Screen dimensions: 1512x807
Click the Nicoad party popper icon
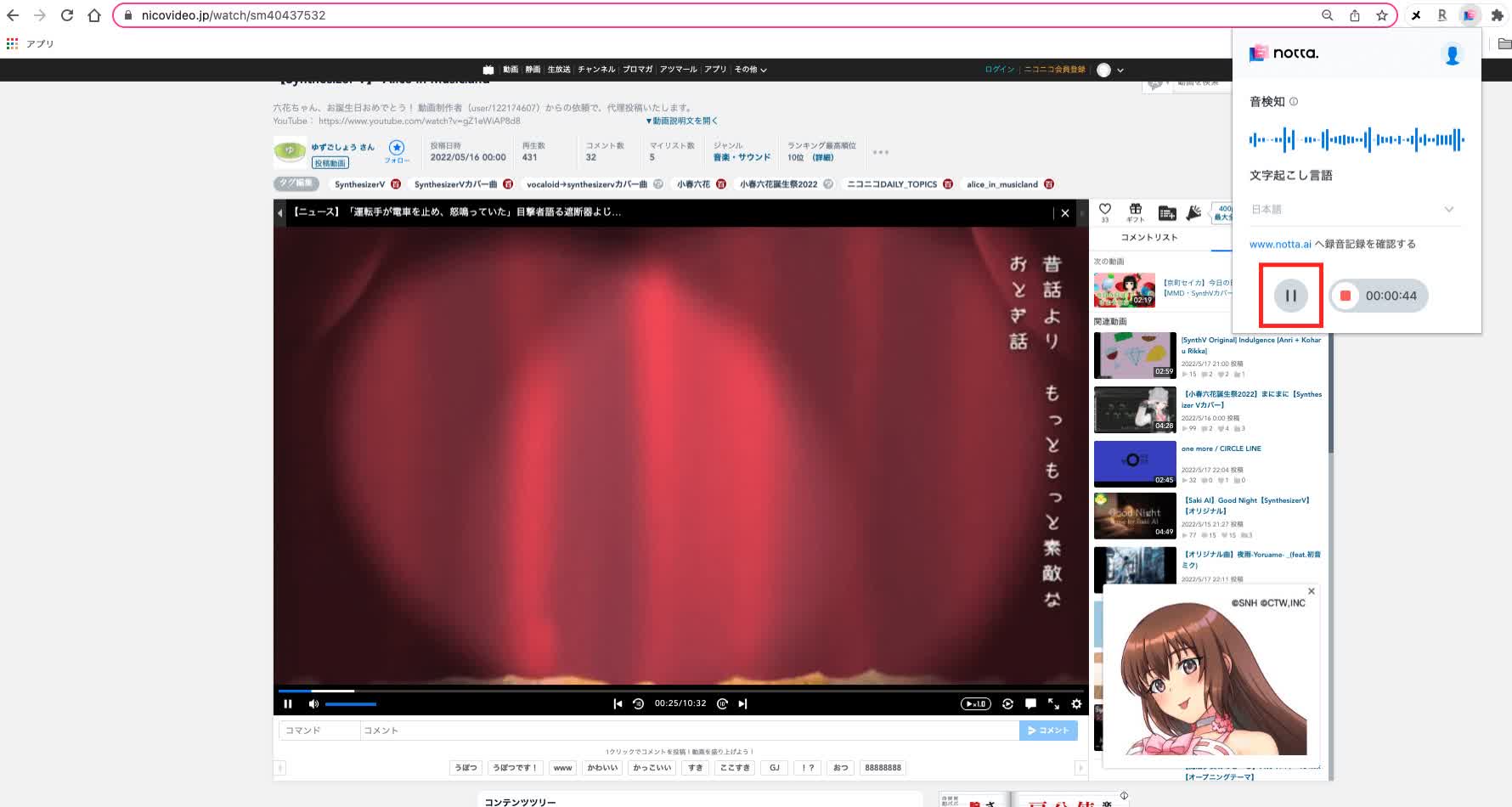pyautogui.click(x=1194, y=212)
